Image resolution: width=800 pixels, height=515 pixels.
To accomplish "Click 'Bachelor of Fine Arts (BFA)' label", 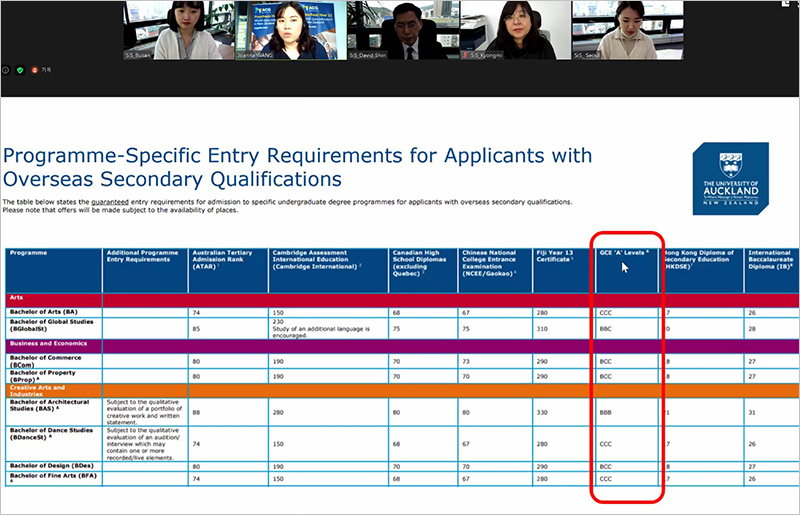I will [53, 476].
